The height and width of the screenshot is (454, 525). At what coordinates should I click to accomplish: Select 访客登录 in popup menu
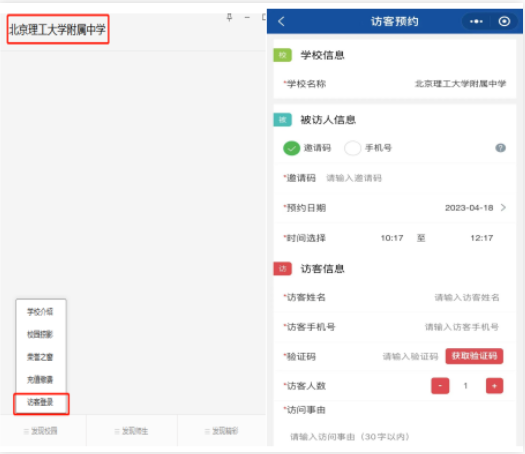click(x=40, y=402)
